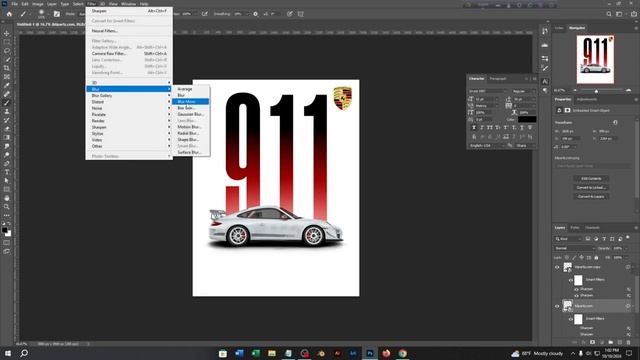Toggle visibility of the selected layer's Smart Filters
Screen dimensions: 640x360
point(571,319)
